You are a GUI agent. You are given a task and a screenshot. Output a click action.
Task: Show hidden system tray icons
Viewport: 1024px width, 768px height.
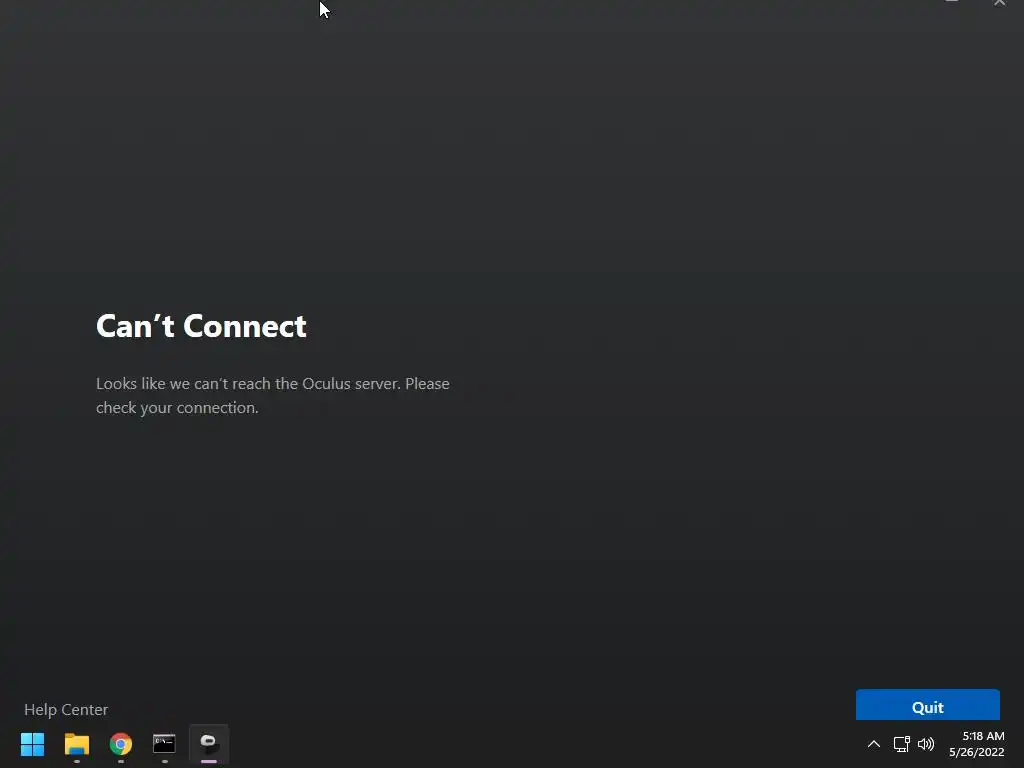(x=874, y=744)
